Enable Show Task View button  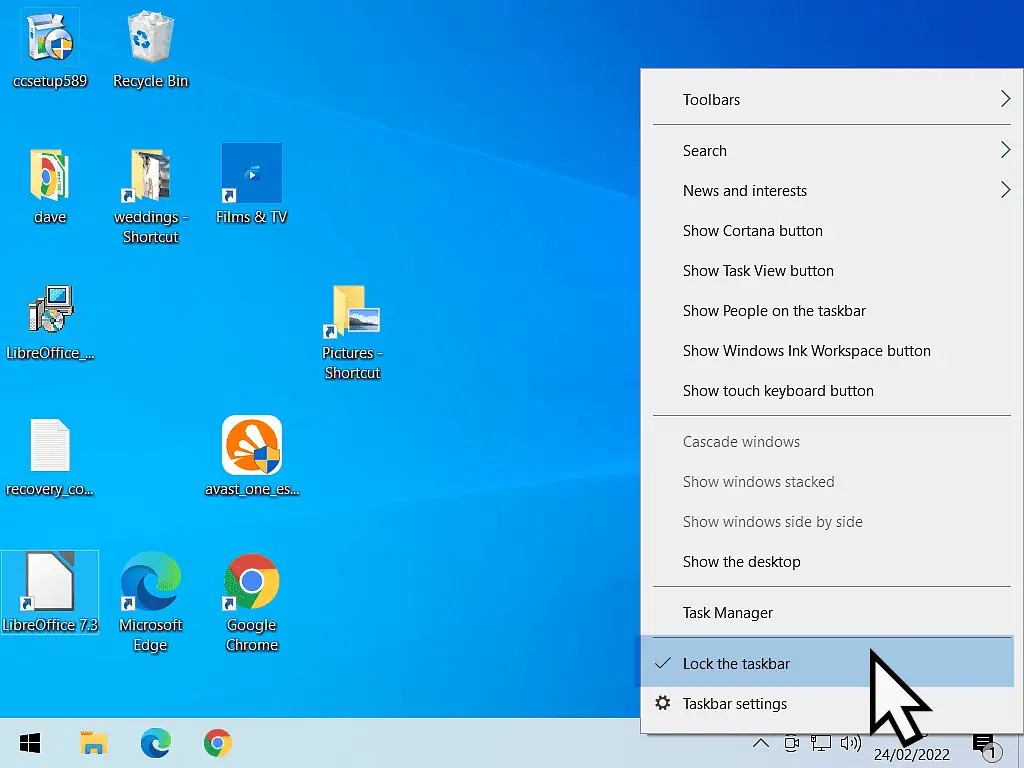(757, 271)
